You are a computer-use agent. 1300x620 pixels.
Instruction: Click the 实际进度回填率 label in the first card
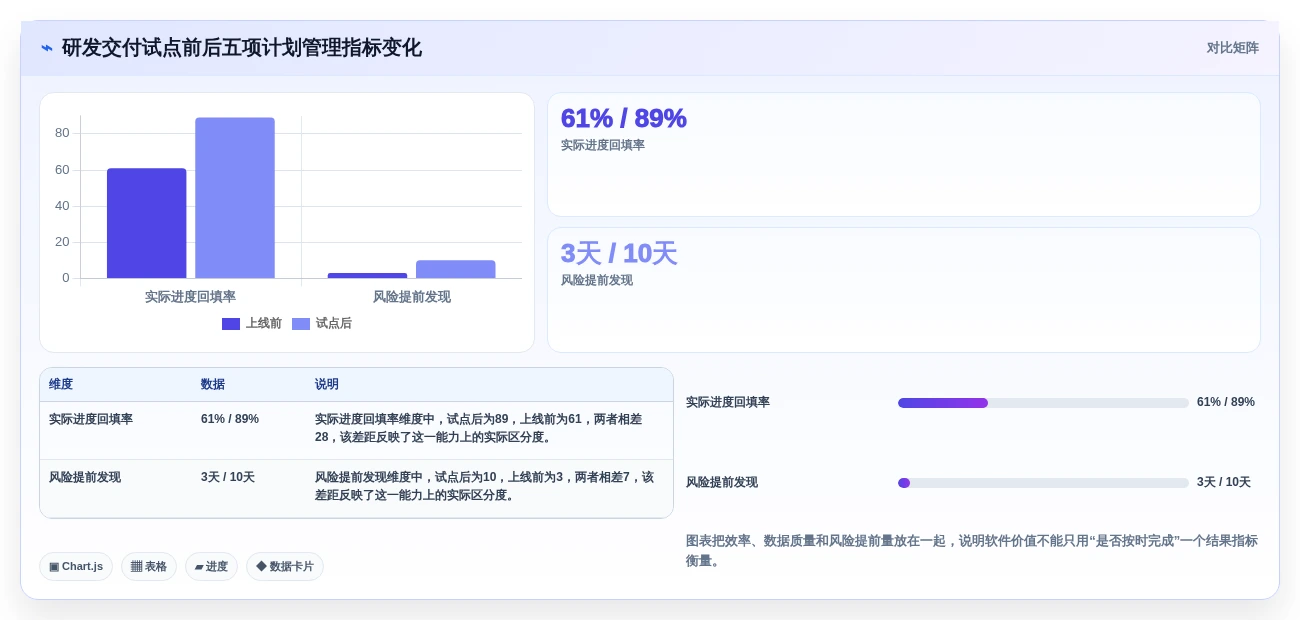click(x=602, y=145)
